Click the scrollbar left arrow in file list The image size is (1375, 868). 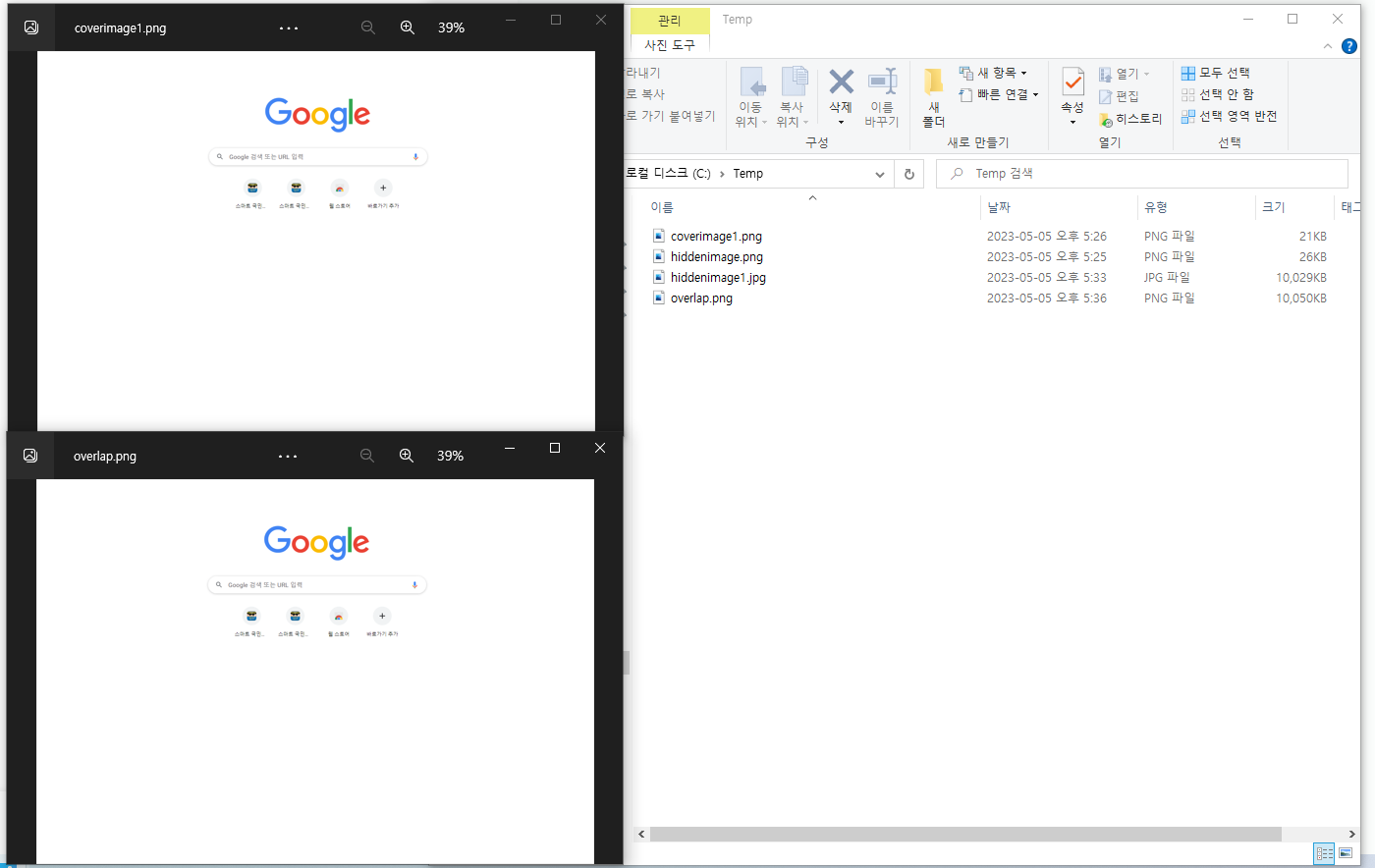(x=641, y=834)
